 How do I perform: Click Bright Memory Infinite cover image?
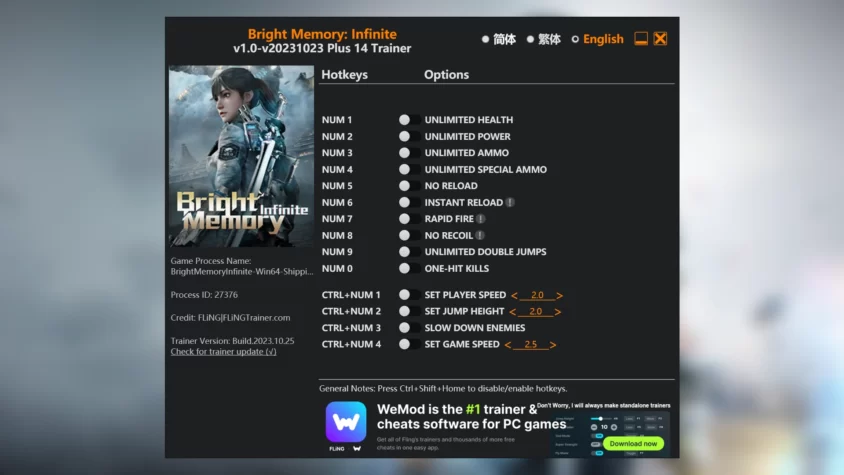click(241, 156)
